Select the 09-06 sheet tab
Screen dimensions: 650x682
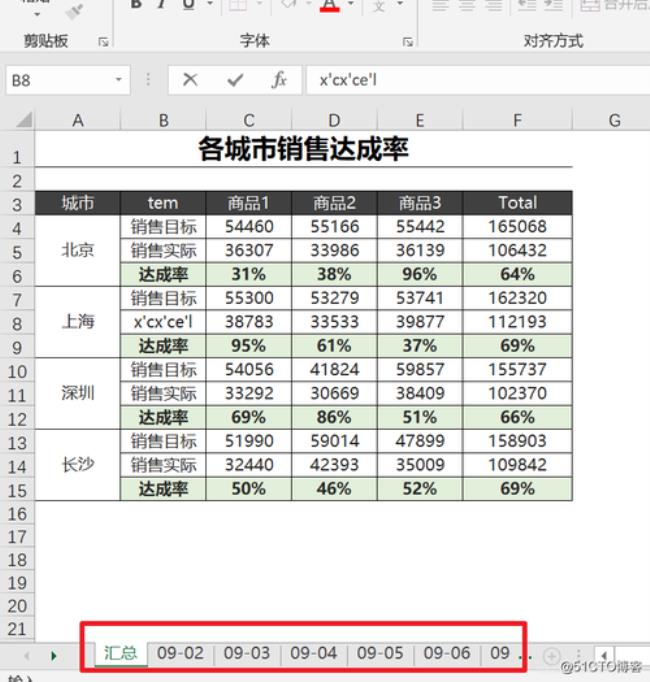[447, 653]
